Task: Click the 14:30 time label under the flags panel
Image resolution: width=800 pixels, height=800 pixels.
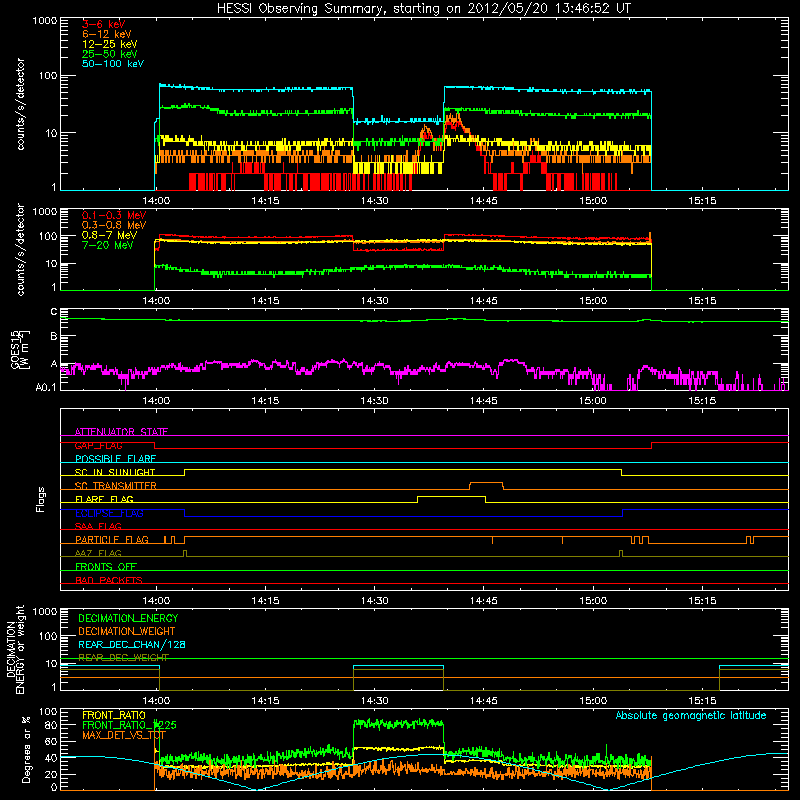Action: click(374, 601)
